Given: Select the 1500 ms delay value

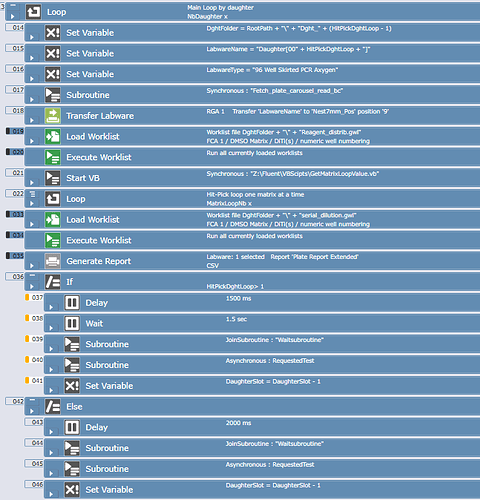Looking at the screenshot, I should (238, 298).
